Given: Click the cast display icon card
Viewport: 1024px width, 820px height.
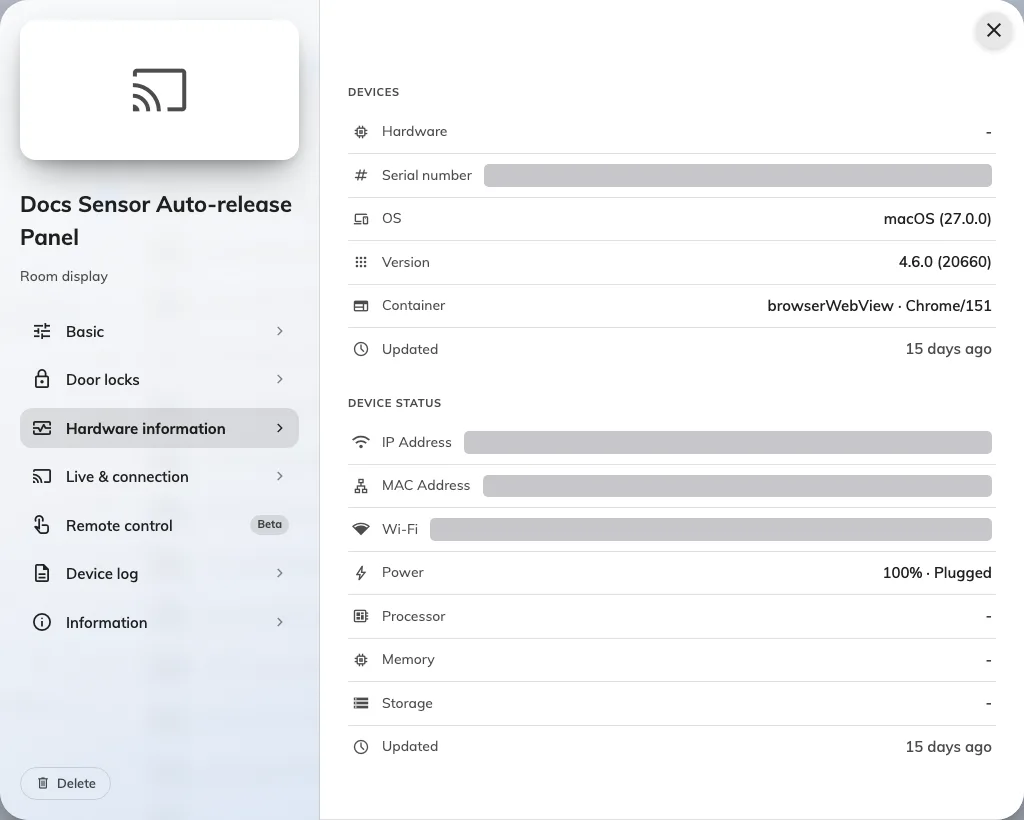Looking at the screenshot, I should point(159,90).
